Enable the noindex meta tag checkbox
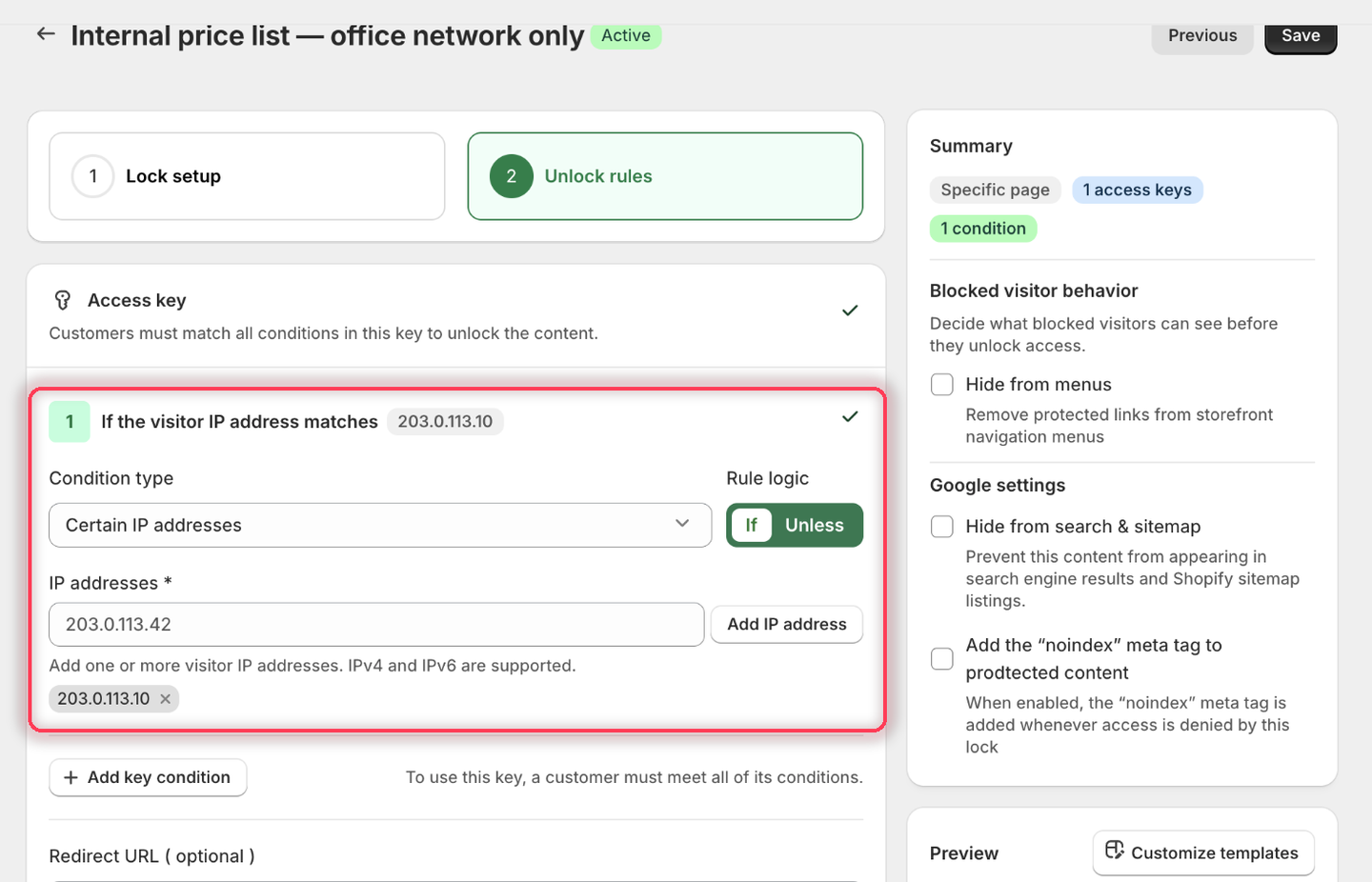This screenshot has width=1372, height=882. click(942, 659)
